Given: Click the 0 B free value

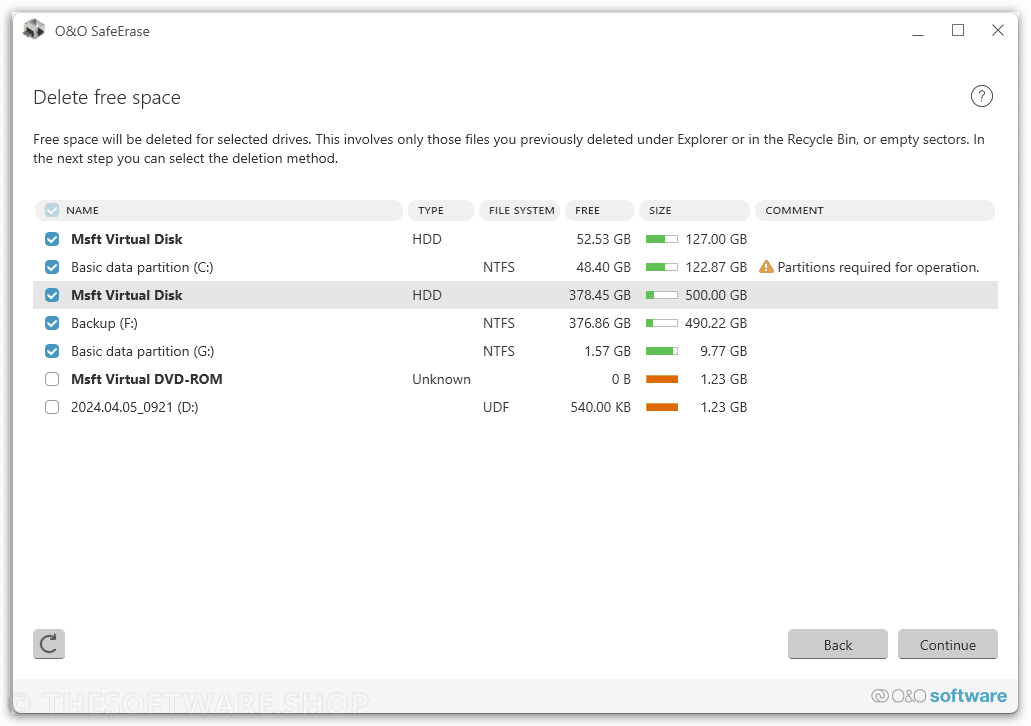Looking at the screenshot, I should click(x=621, y=379).
